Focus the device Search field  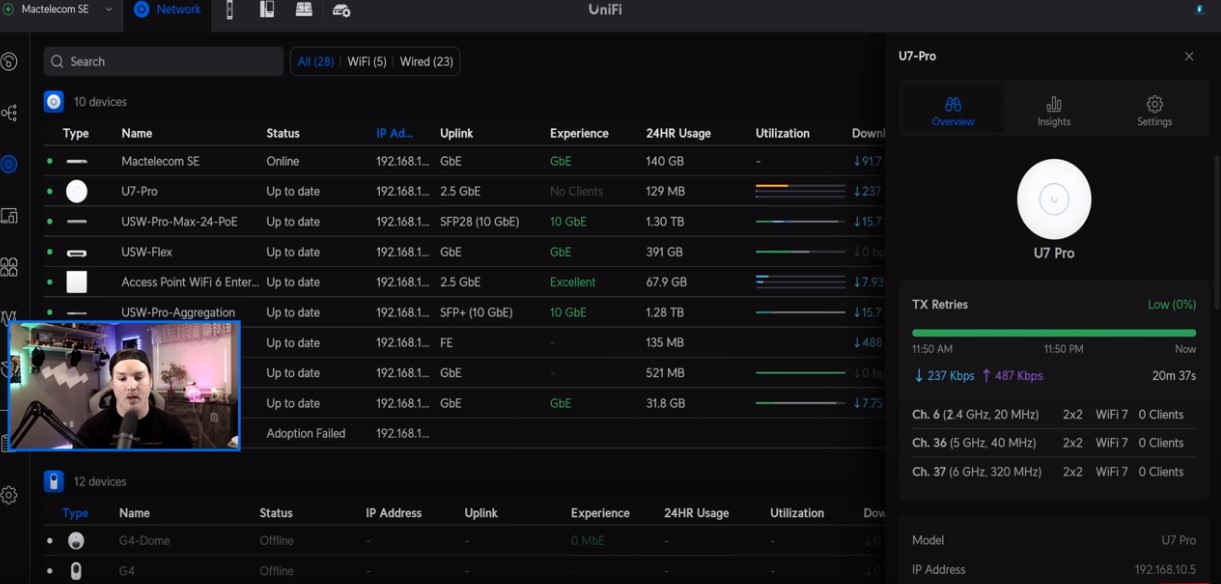163,61
